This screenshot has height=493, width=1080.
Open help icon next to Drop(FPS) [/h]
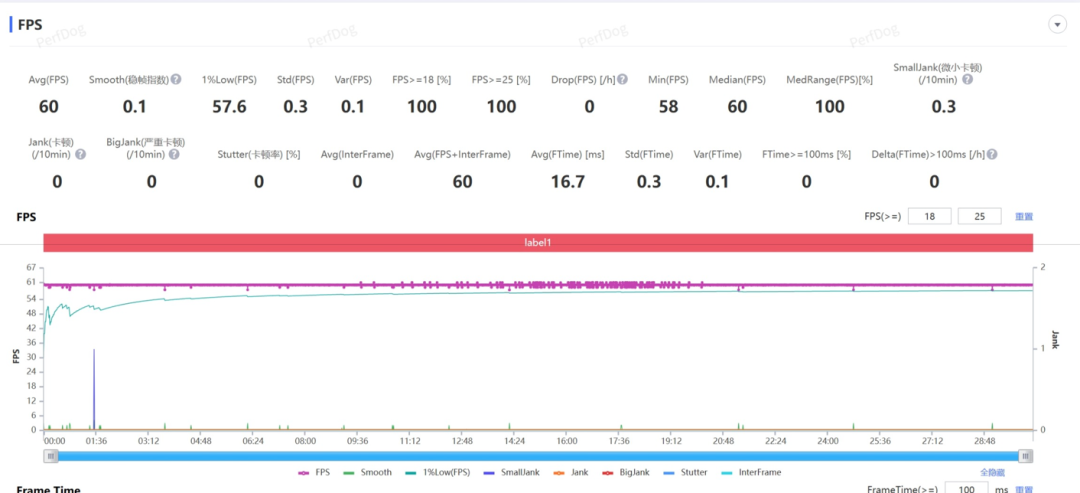point(623,79)
